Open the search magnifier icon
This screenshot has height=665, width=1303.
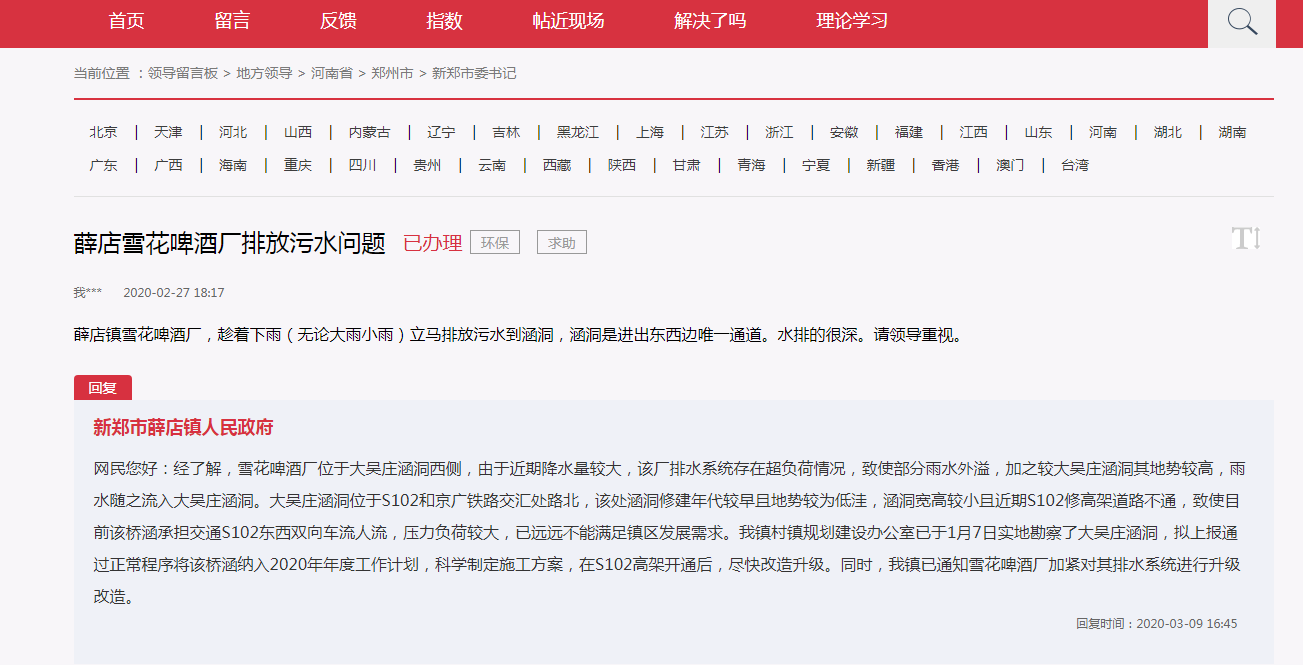(x=1242, y=22)
